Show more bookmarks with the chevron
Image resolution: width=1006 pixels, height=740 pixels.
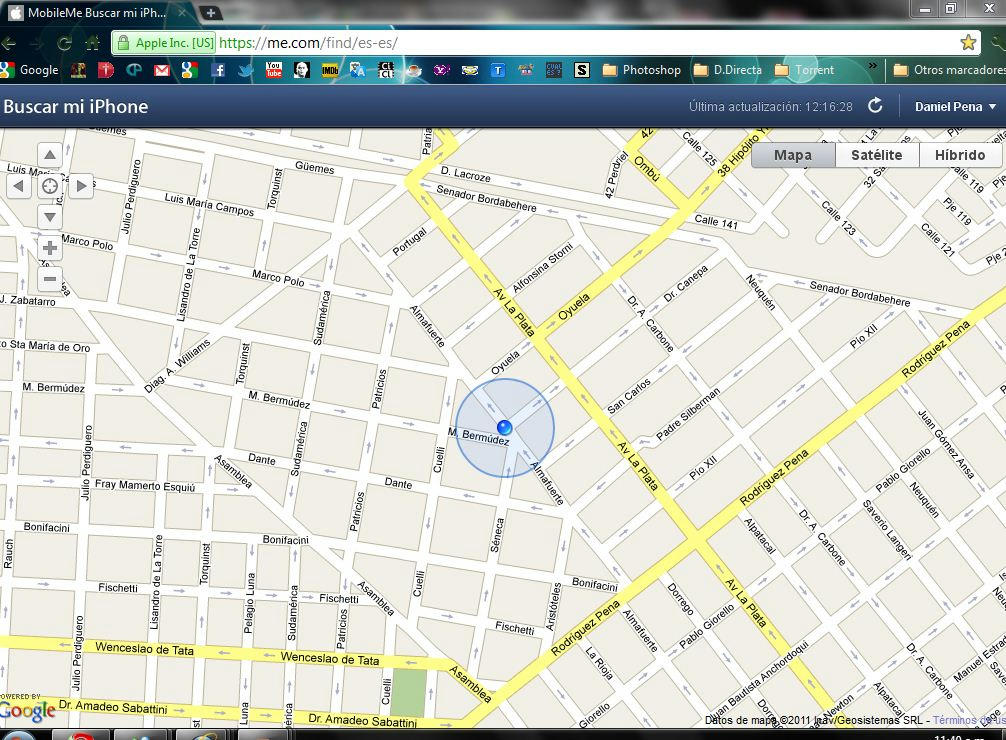click(x=873, y=66)
